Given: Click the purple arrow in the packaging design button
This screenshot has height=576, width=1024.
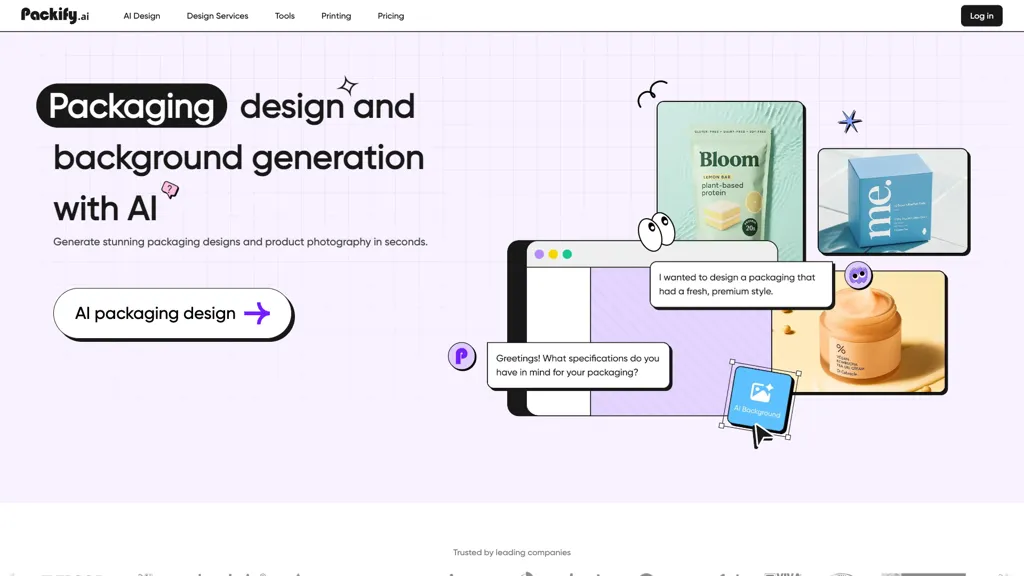Looking at the screenshot, I should point(257,314).
